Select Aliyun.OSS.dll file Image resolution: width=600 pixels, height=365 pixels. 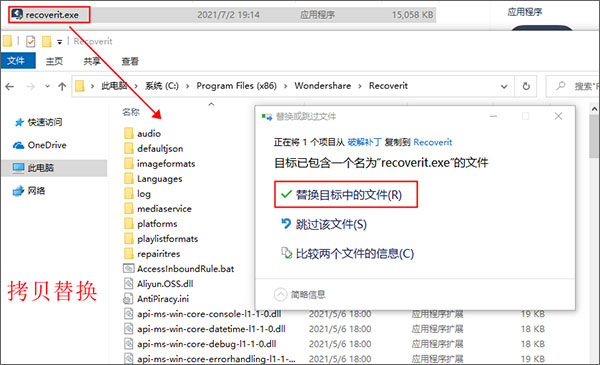(x=158, y=284)
